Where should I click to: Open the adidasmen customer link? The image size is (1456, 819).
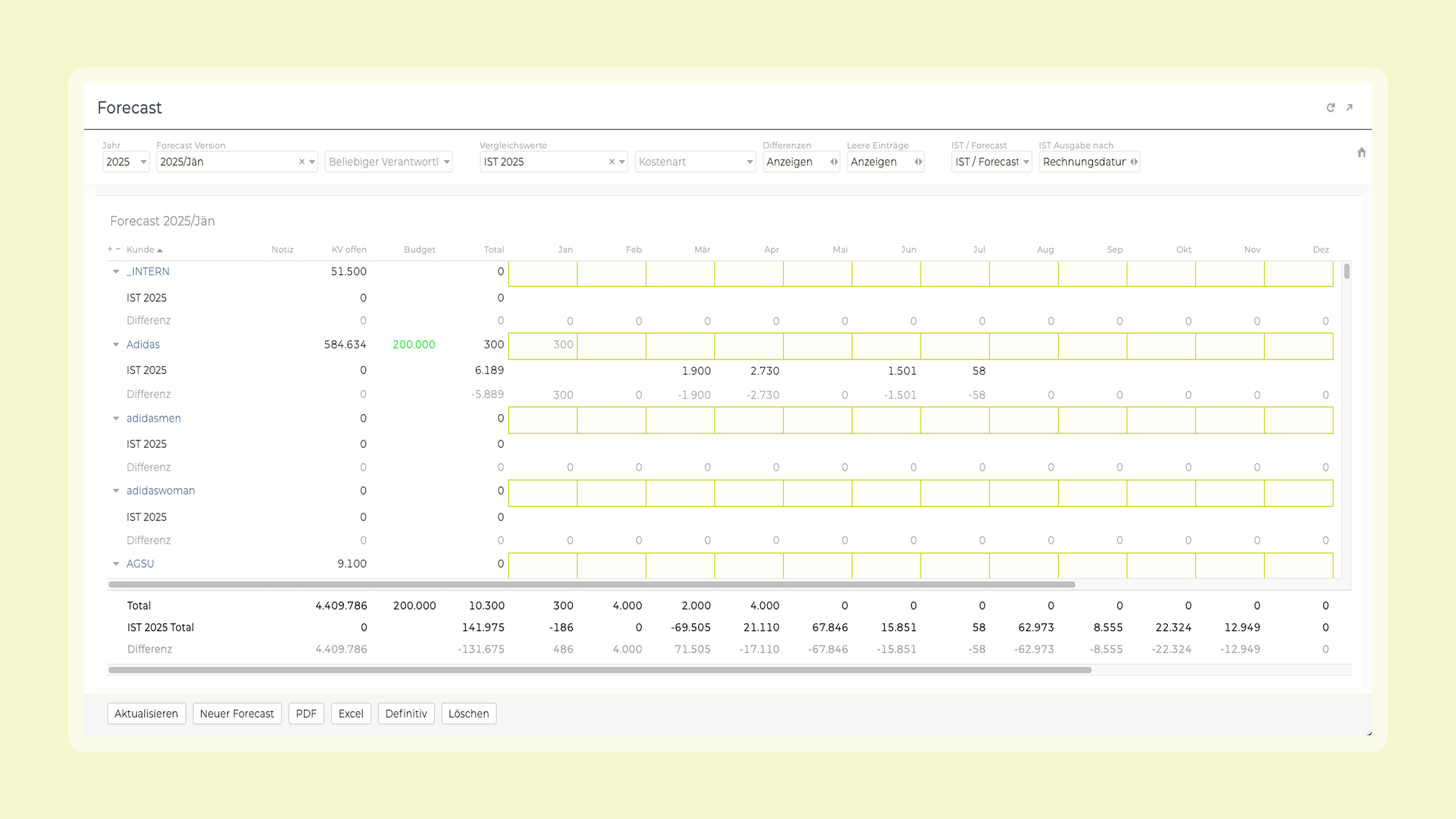tap(154, 418)
